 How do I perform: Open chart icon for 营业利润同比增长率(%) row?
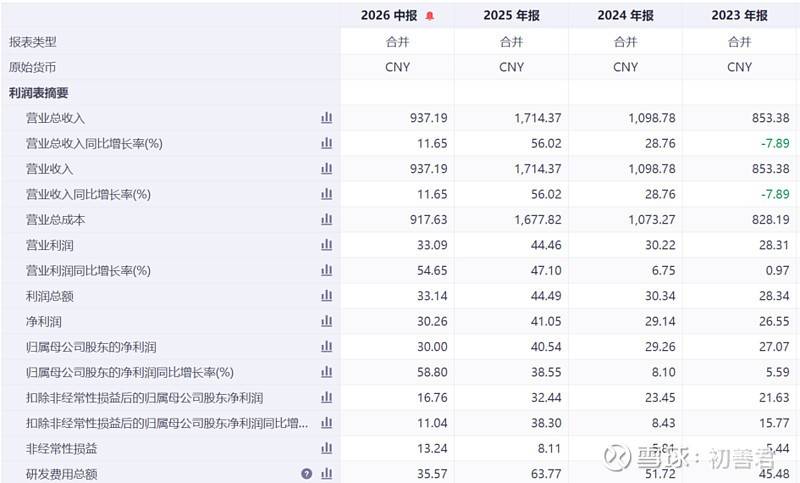point(327,271)
